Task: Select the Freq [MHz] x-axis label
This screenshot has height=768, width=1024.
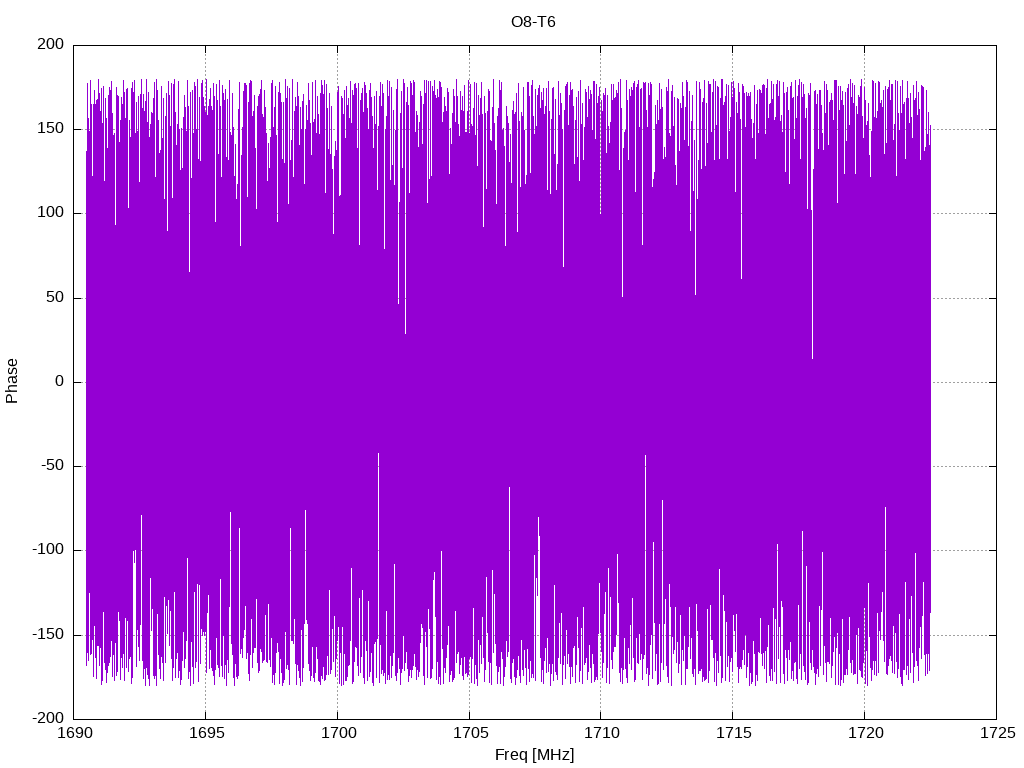Action: pos(534,755)
